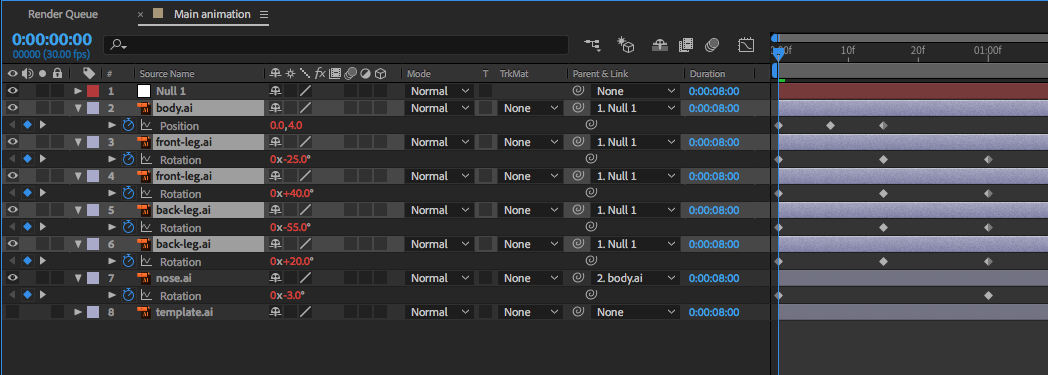Hide the nose.ai layer using eye icon
The height and width of the screenshot is (375, 1048).
[12, 278]
